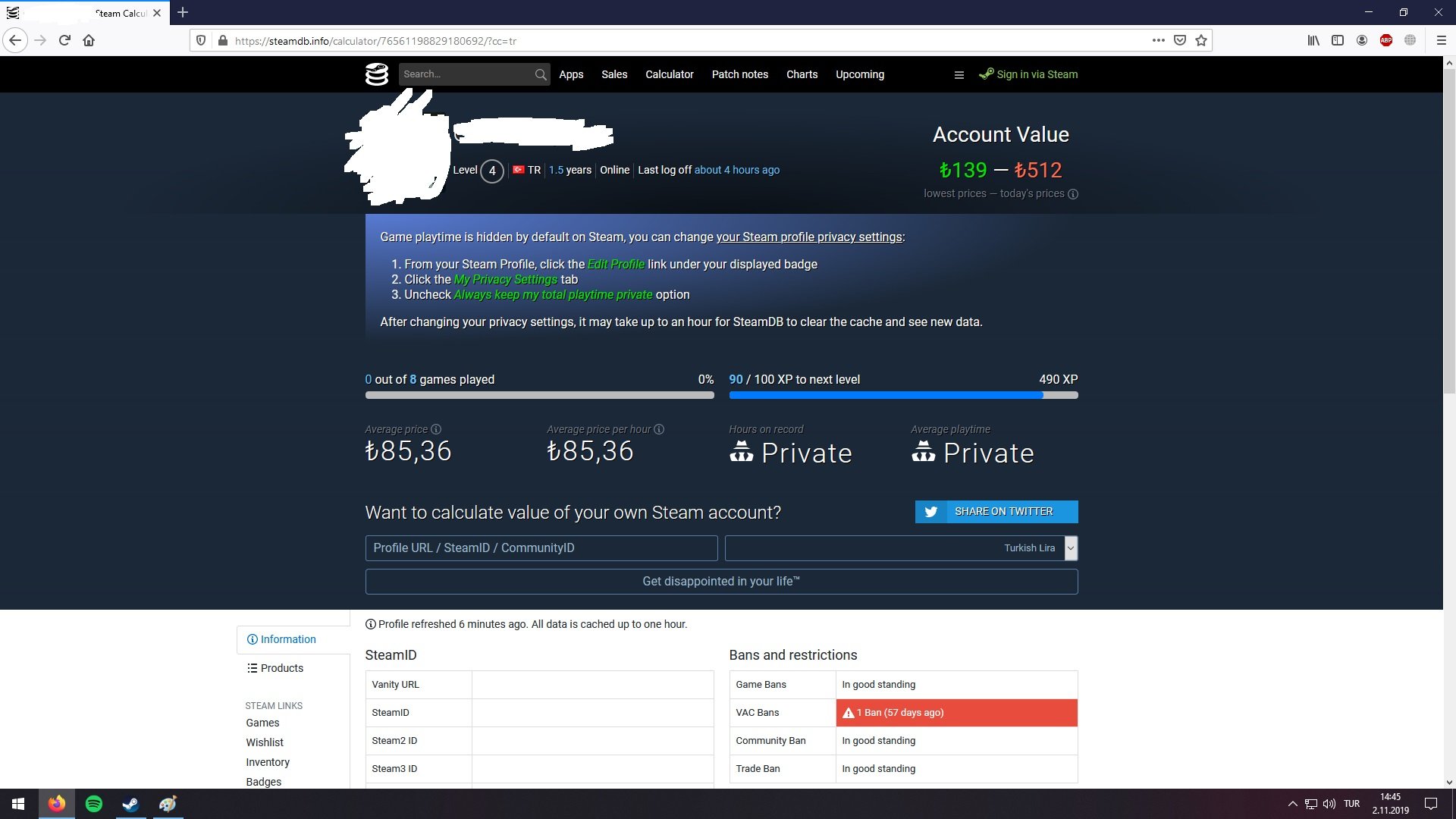
Task: Open the hamburger menu in SteamDB navbar
Action: point(959,74)
